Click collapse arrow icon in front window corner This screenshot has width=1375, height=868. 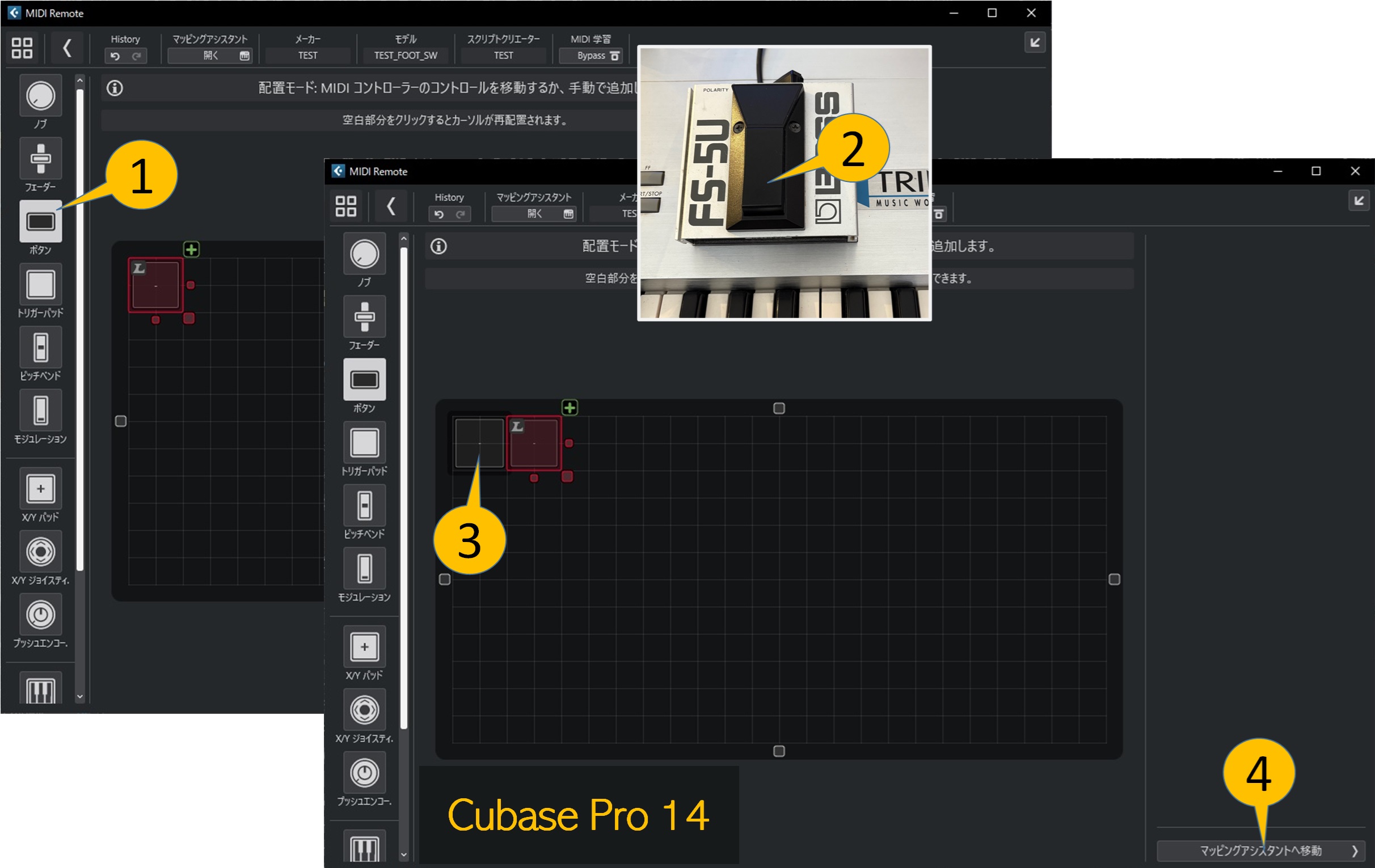point(1359,200)
